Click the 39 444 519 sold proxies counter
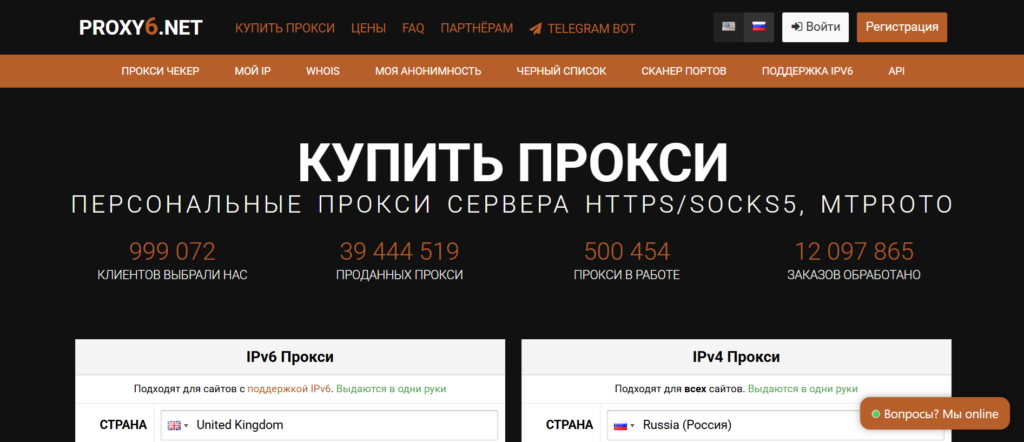Screen dimensions: 1024x442 click(400, 251)
